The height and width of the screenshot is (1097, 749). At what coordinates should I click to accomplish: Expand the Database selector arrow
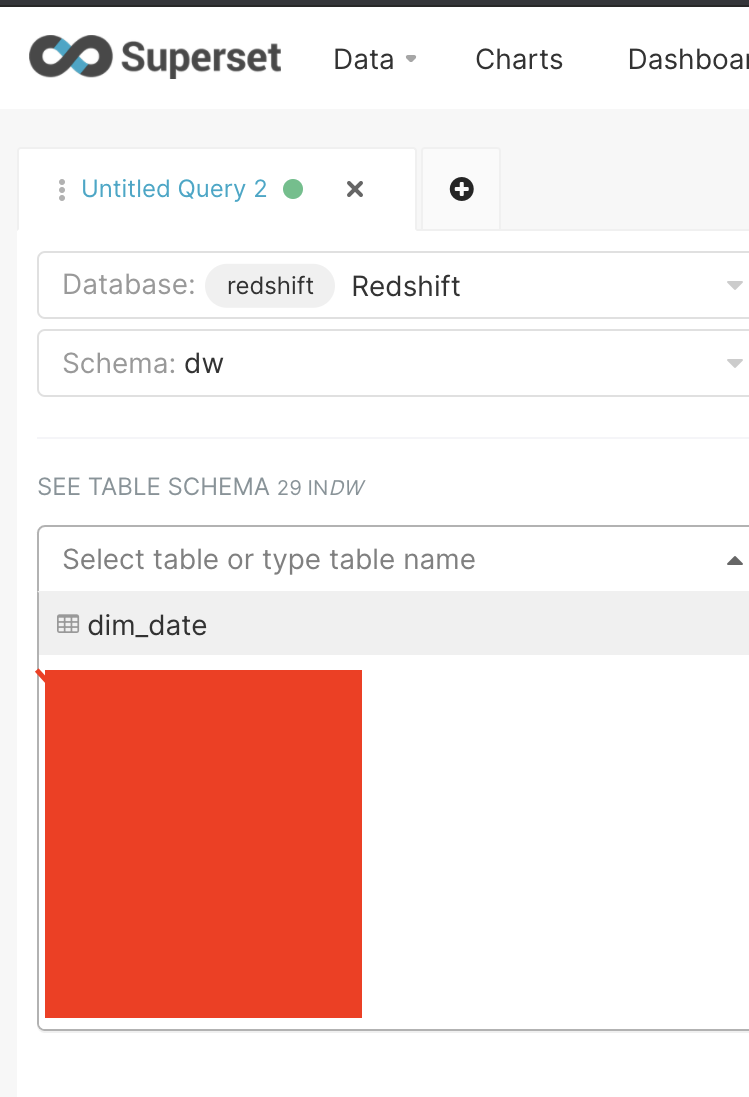[x=734, y=286]
